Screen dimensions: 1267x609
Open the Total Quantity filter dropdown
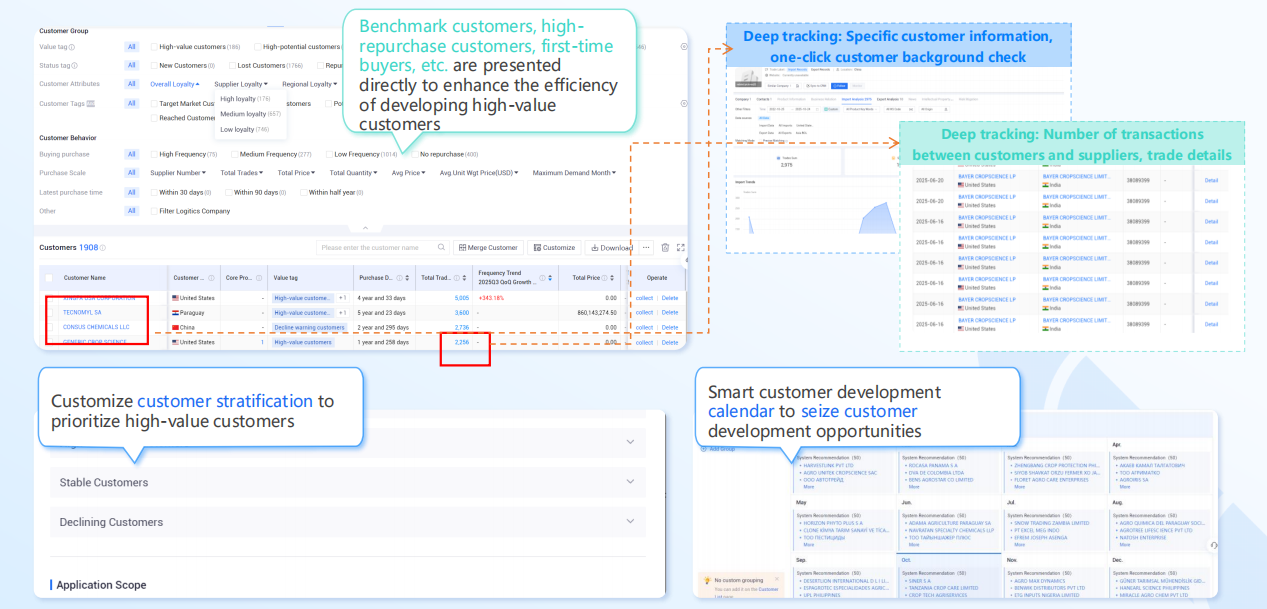pyautogui.click(x=355, y=172)
